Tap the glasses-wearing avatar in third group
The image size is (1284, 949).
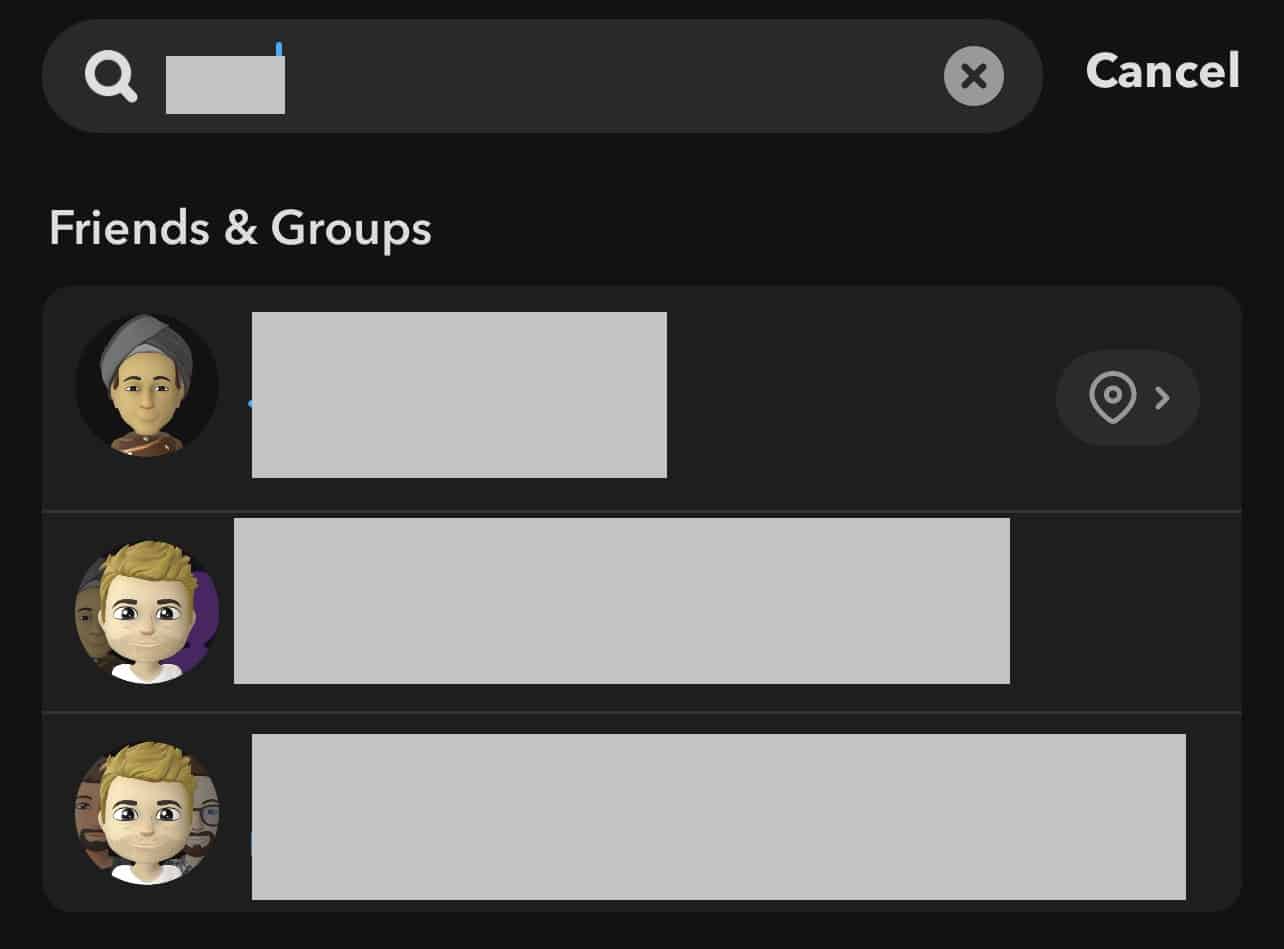point(206,815)
